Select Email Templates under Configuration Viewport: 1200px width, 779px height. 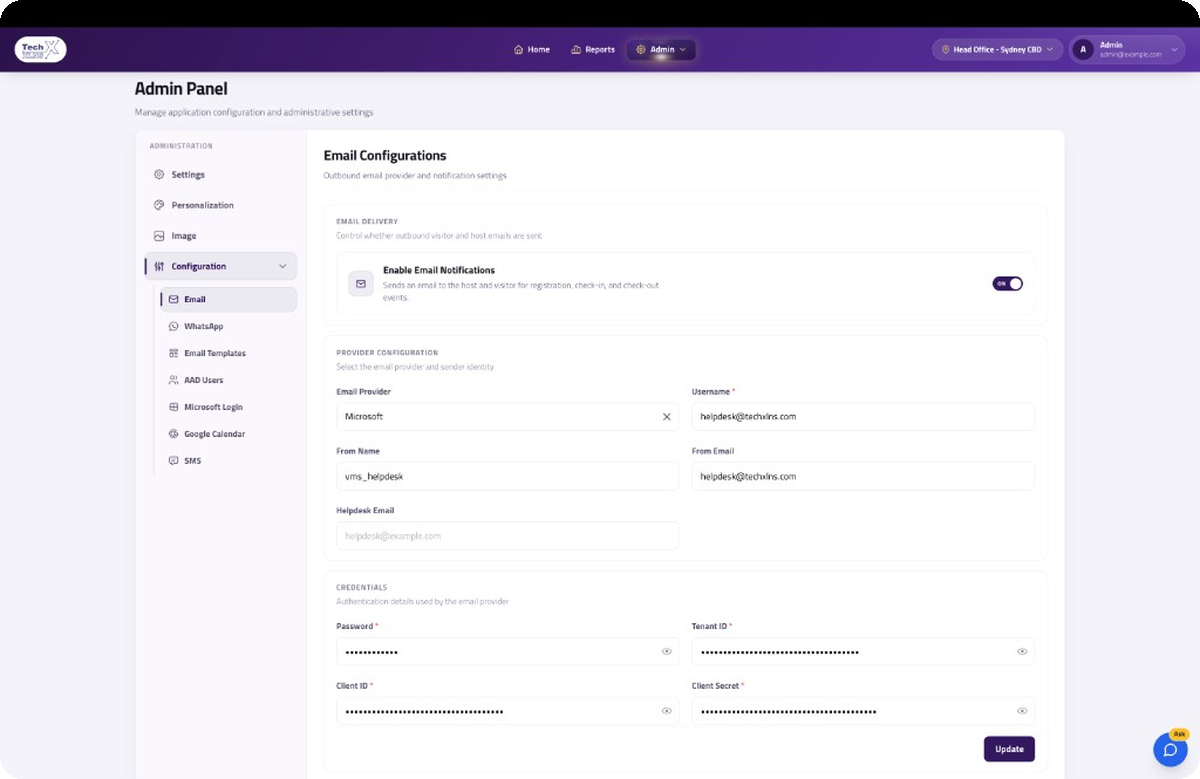point(229,353)
